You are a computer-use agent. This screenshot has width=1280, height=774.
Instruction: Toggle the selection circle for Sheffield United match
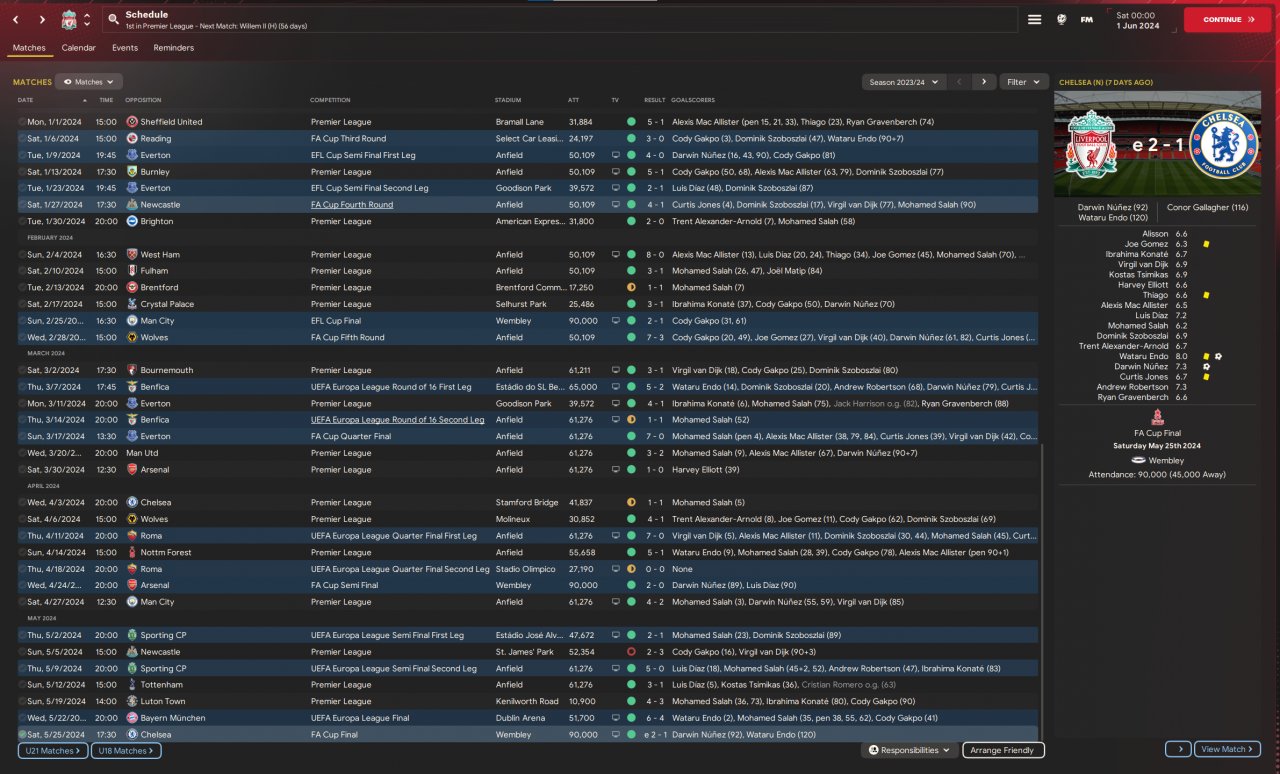point(22,122)
